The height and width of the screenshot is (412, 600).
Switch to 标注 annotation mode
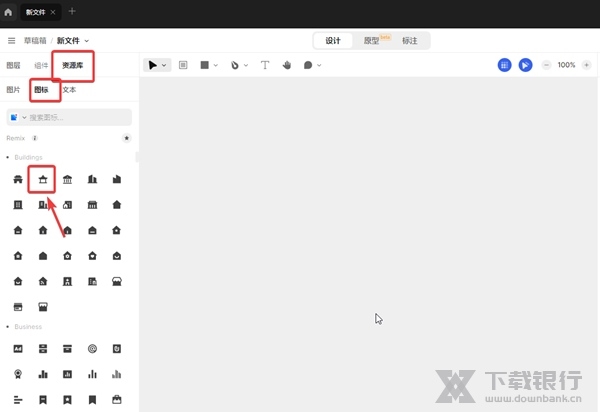pyautogui.click(x=410, y=41)
